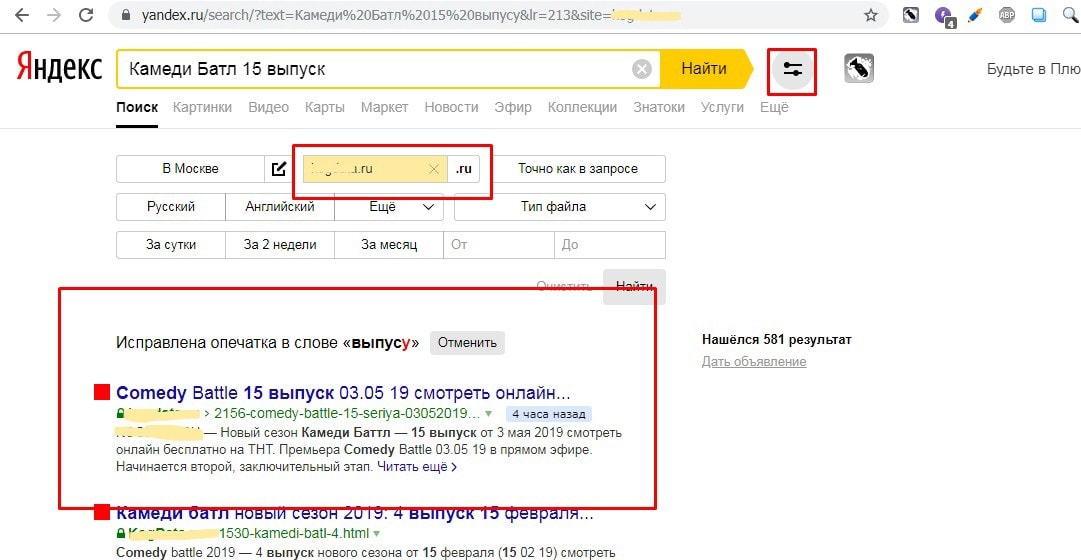Click Читать ещё in first snippet
The width and height of the screenshot is (1081, 560).
point(416,467)
